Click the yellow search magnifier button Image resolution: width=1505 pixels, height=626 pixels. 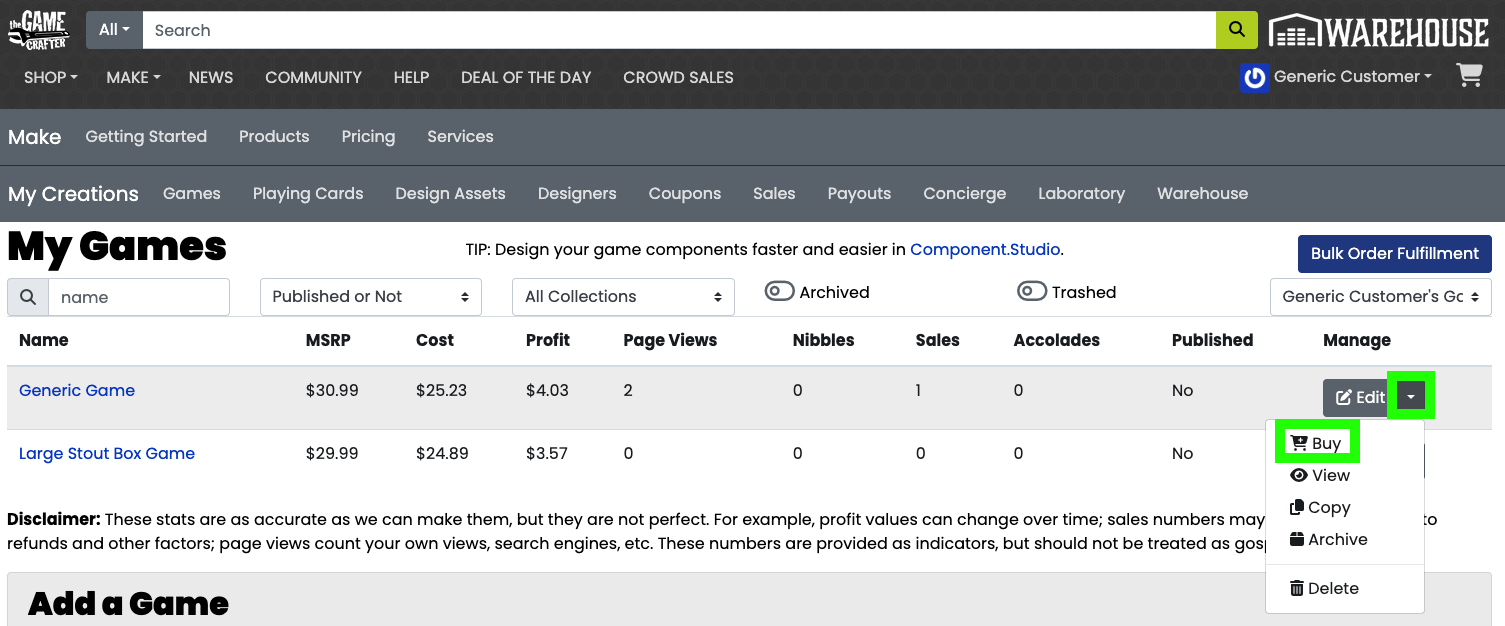click(x=1236, y=30)
